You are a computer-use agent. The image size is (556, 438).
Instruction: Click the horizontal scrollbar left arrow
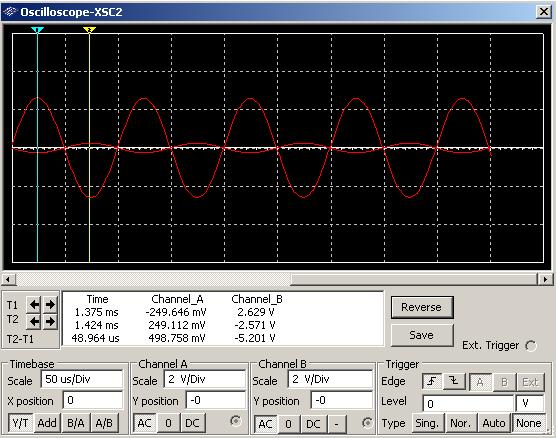(x=8, y=279)
